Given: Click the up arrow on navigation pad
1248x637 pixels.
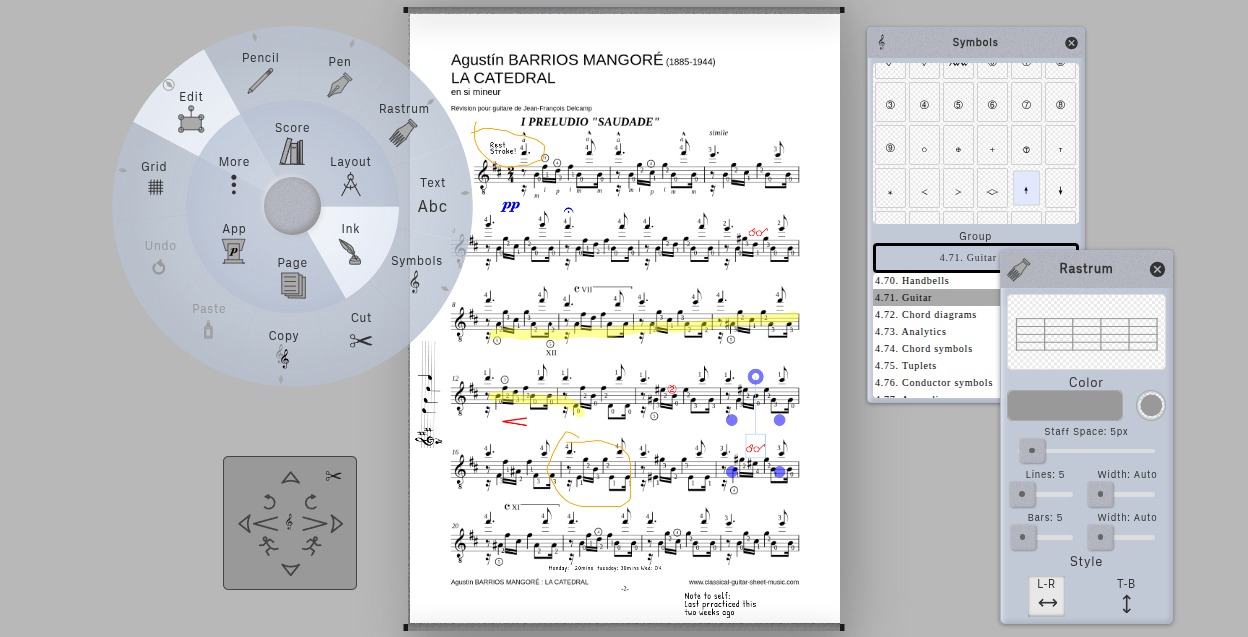Looking at the screenshot, I should click(290, 478).
